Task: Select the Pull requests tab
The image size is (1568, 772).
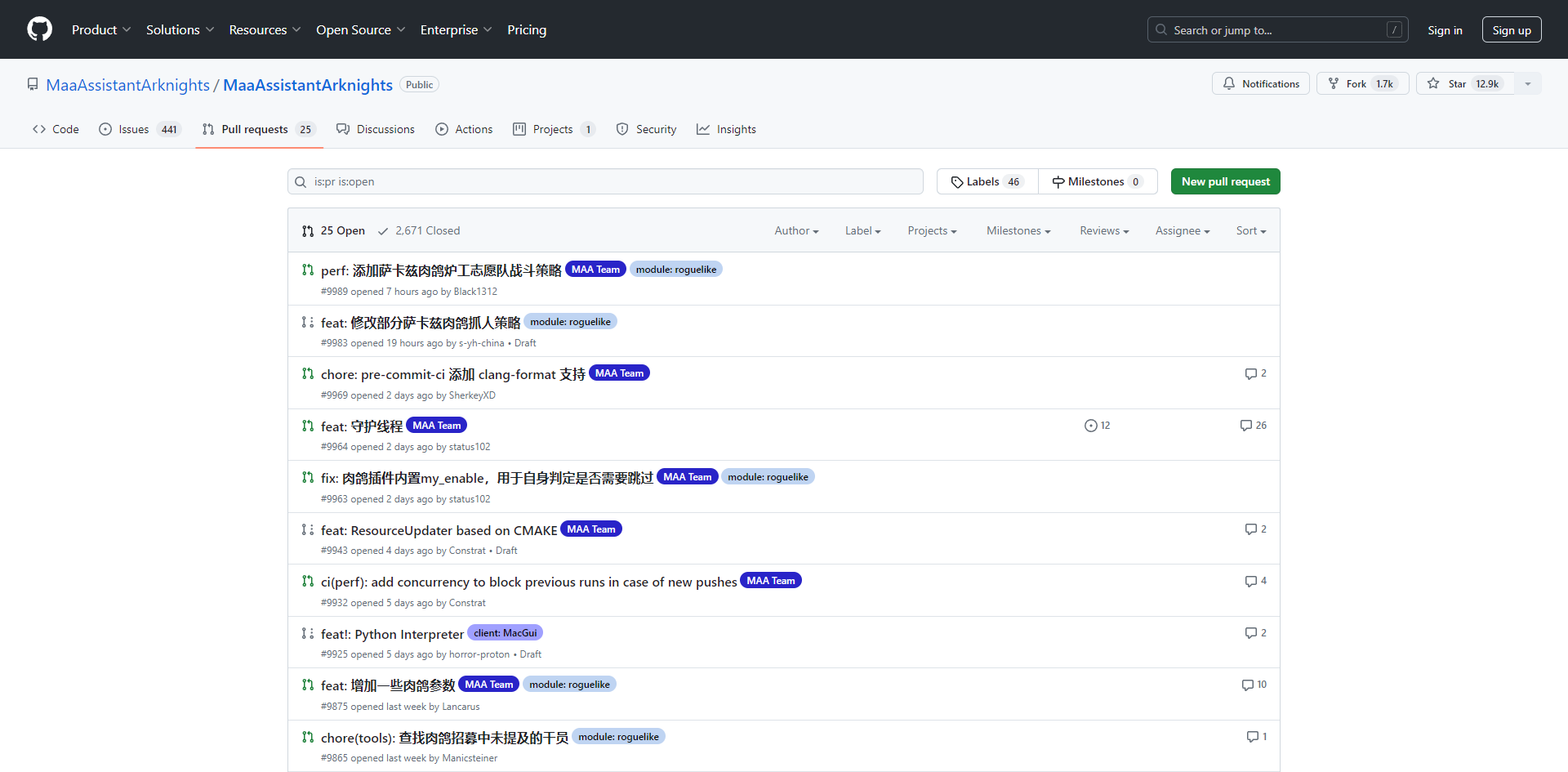Action: 259,129
